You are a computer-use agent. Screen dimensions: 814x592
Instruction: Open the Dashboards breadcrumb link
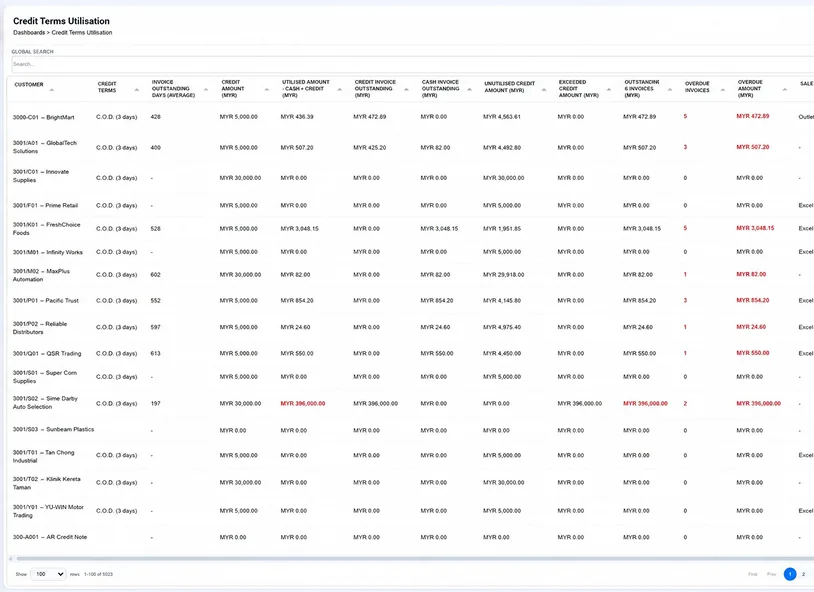click(29, 33)
